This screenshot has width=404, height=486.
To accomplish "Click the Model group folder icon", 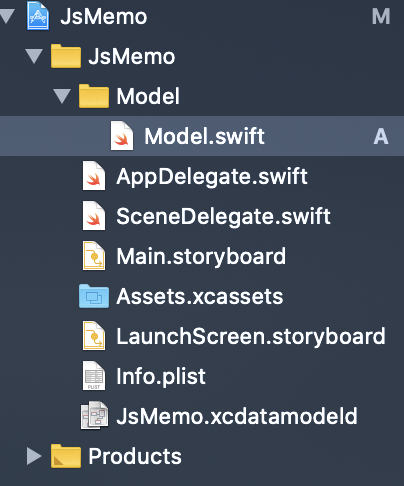I will [94, 96].
